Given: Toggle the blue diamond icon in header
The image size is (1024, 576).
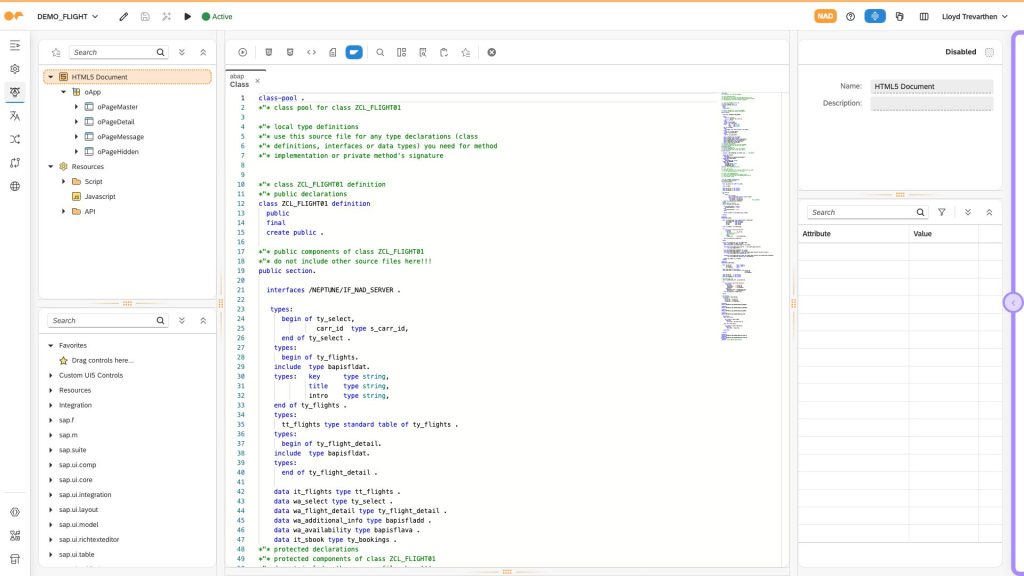Looking at the screenshot, I should click(x=875, y=16).
